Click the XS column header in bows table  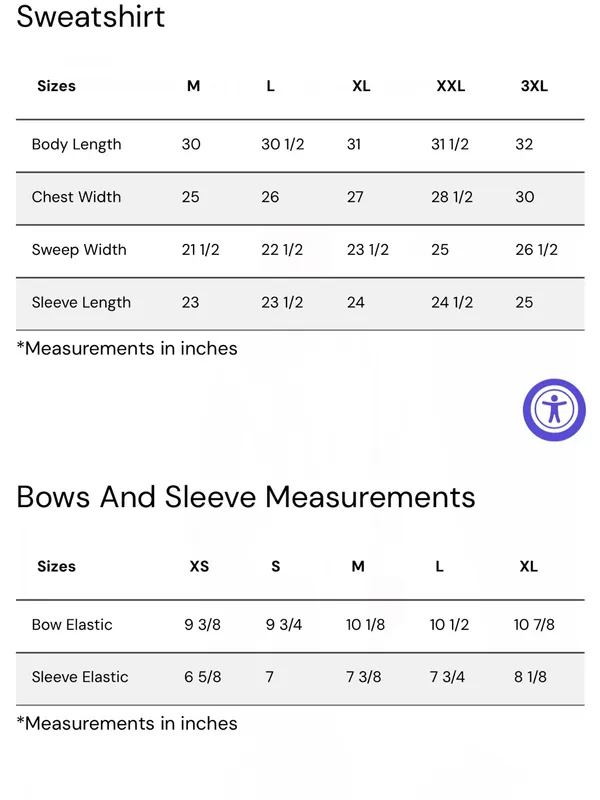point(199,566)
